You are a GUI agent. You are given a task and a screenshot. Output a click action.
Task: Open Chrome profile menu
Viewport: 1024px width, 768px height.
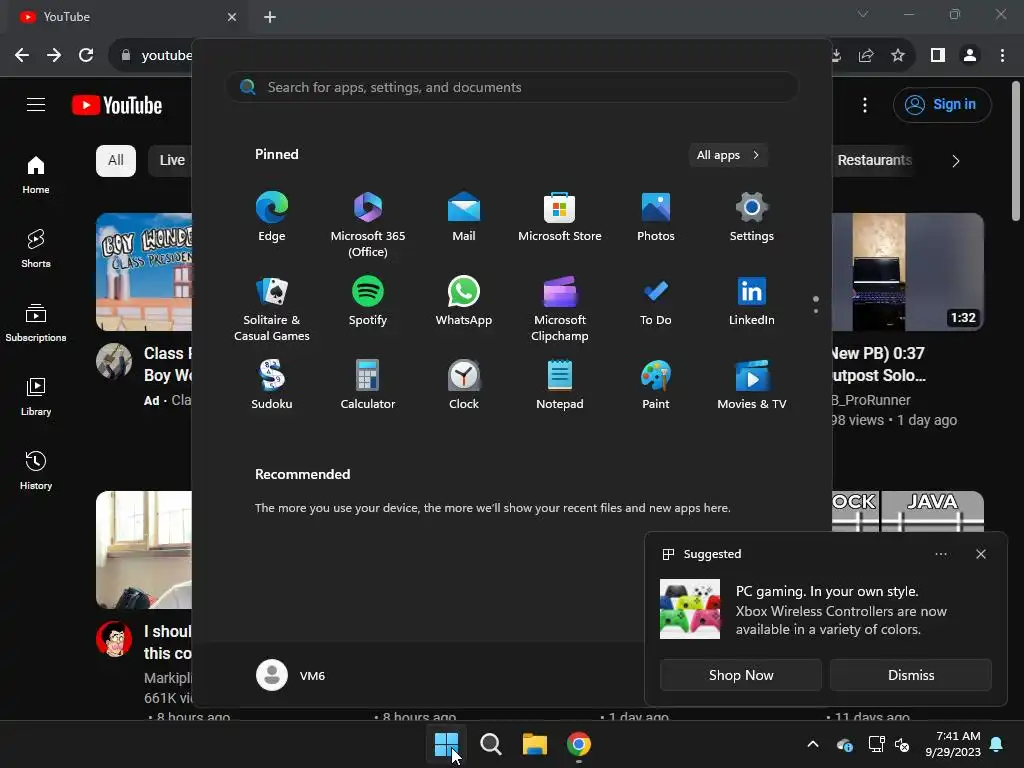tap(970, 56)
